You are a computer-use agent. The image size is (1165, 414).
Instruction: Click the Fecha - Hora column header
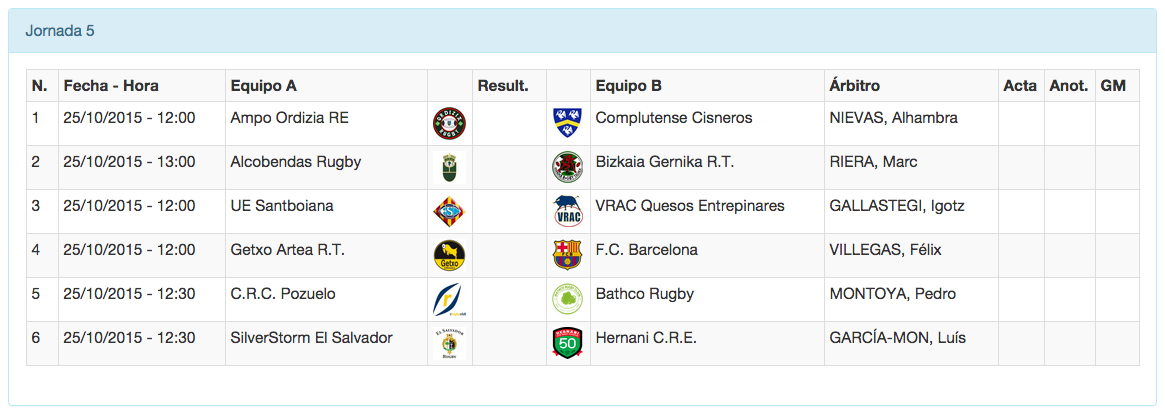click(111, 86)
